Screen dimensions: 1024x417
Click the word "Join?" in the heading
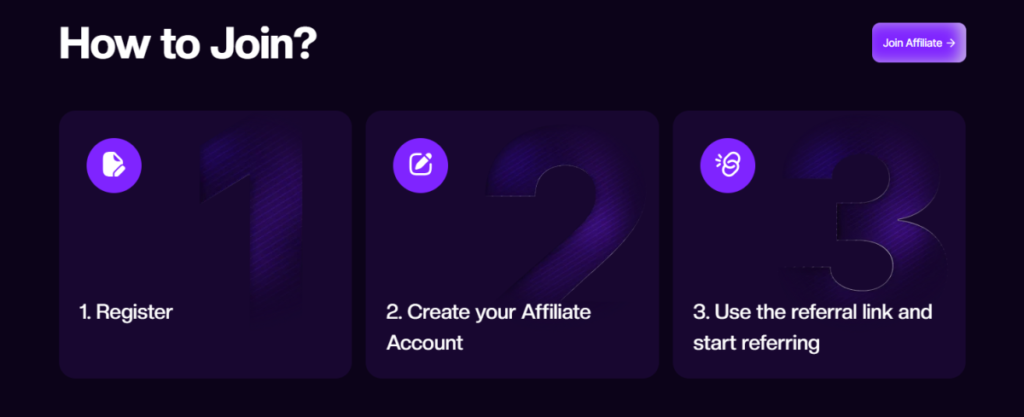pos(264,44)
